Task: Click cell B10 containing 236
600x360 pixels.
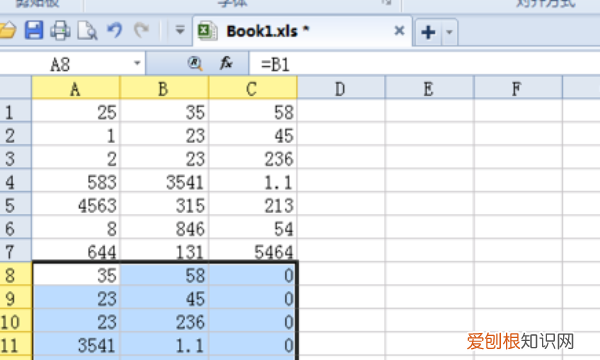Action: (164, 321)
